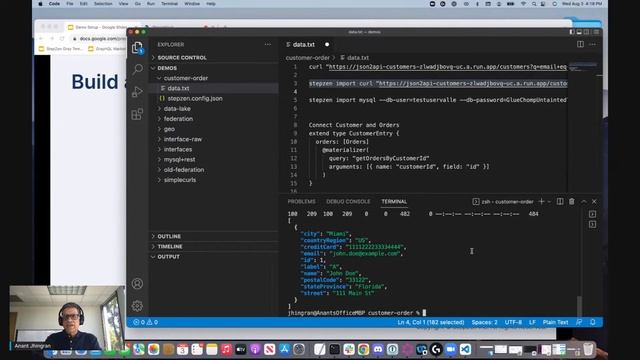
Task: Click the Chrome address bar docs.google.com
Action: pyautogui.click(x=100, y=38)
